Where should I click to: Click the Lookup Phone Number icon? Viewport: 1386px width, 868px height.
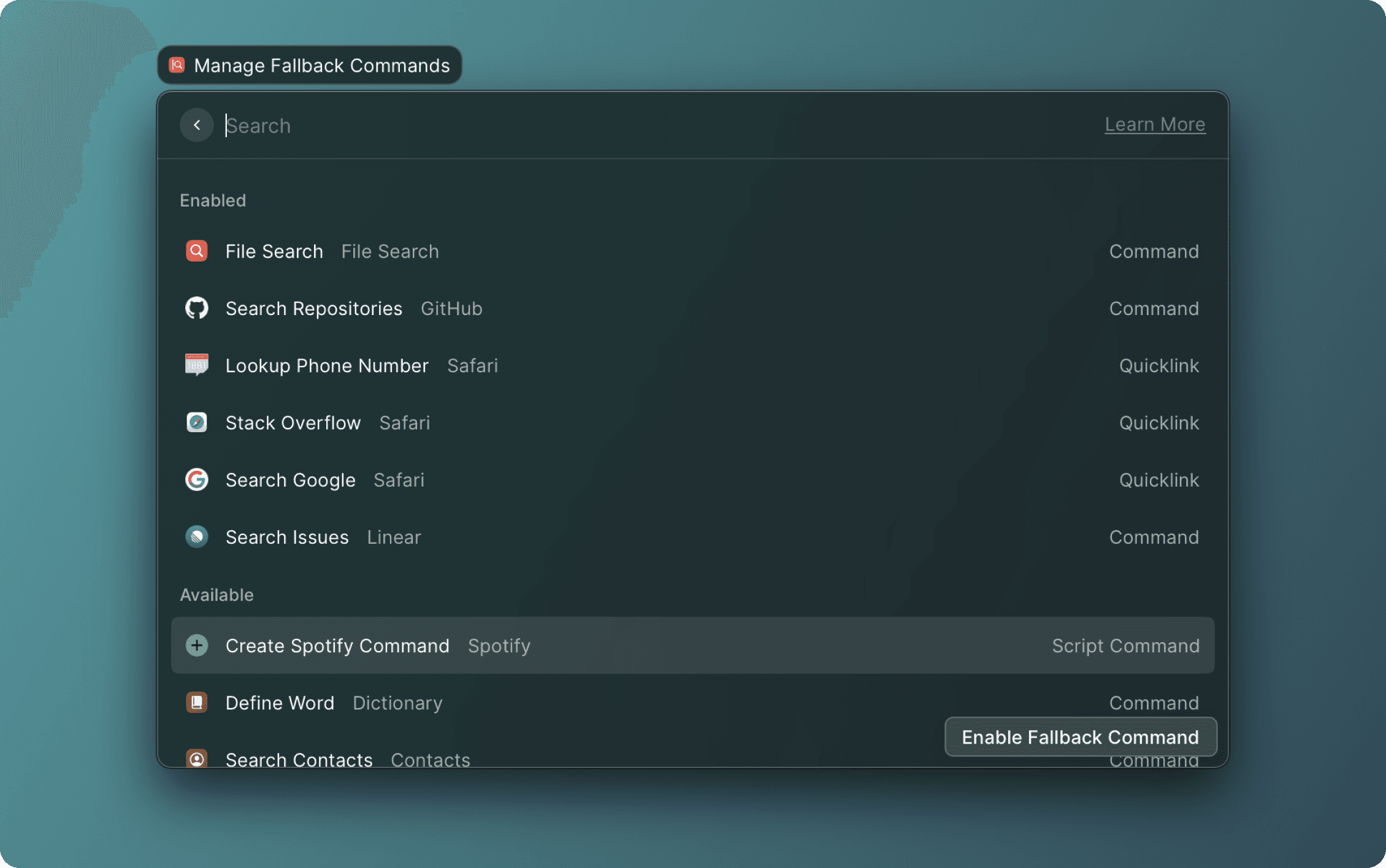(196, 365)
